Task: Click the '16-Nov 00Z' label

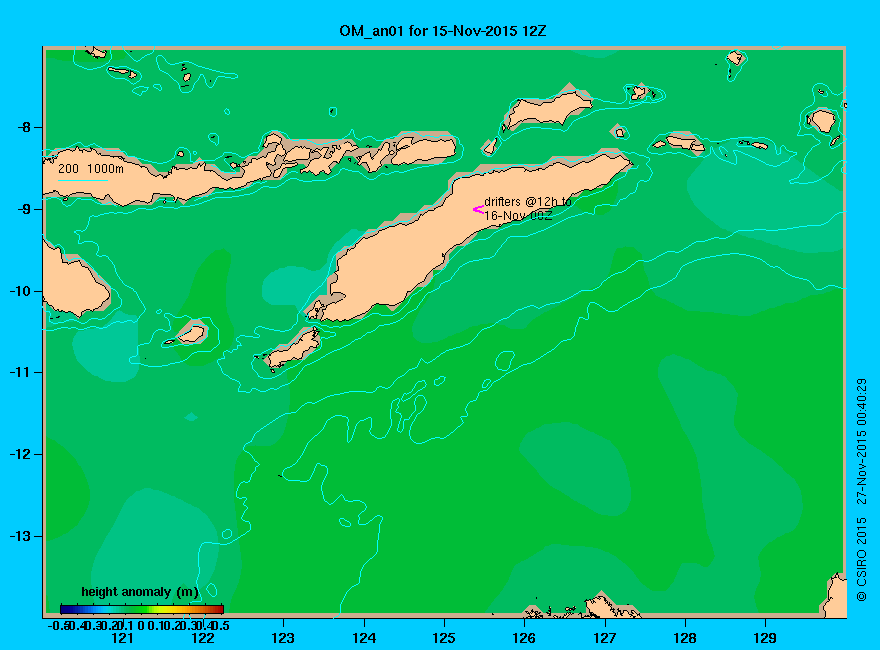Action: click(519, 216)
